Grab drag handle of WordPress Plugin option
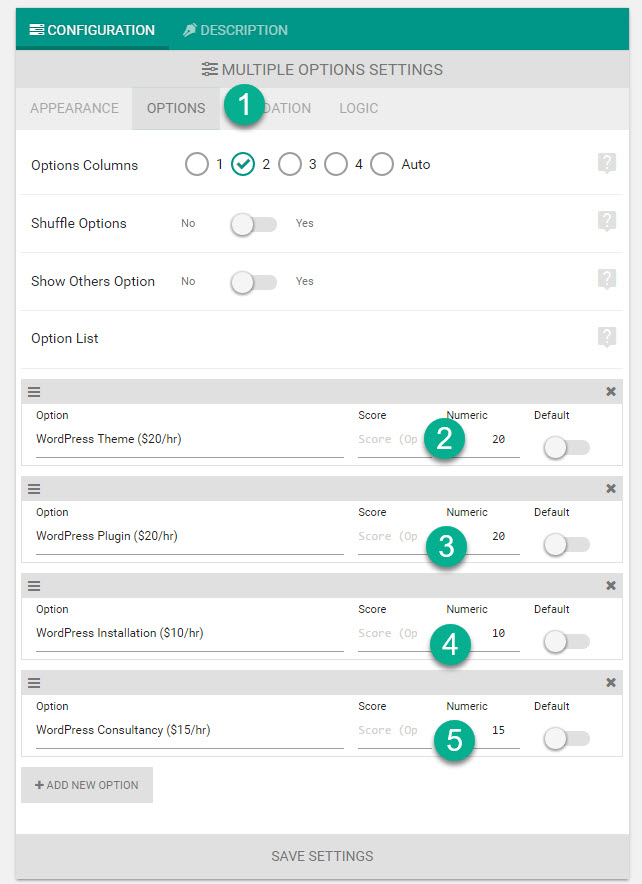 [34, 489]
